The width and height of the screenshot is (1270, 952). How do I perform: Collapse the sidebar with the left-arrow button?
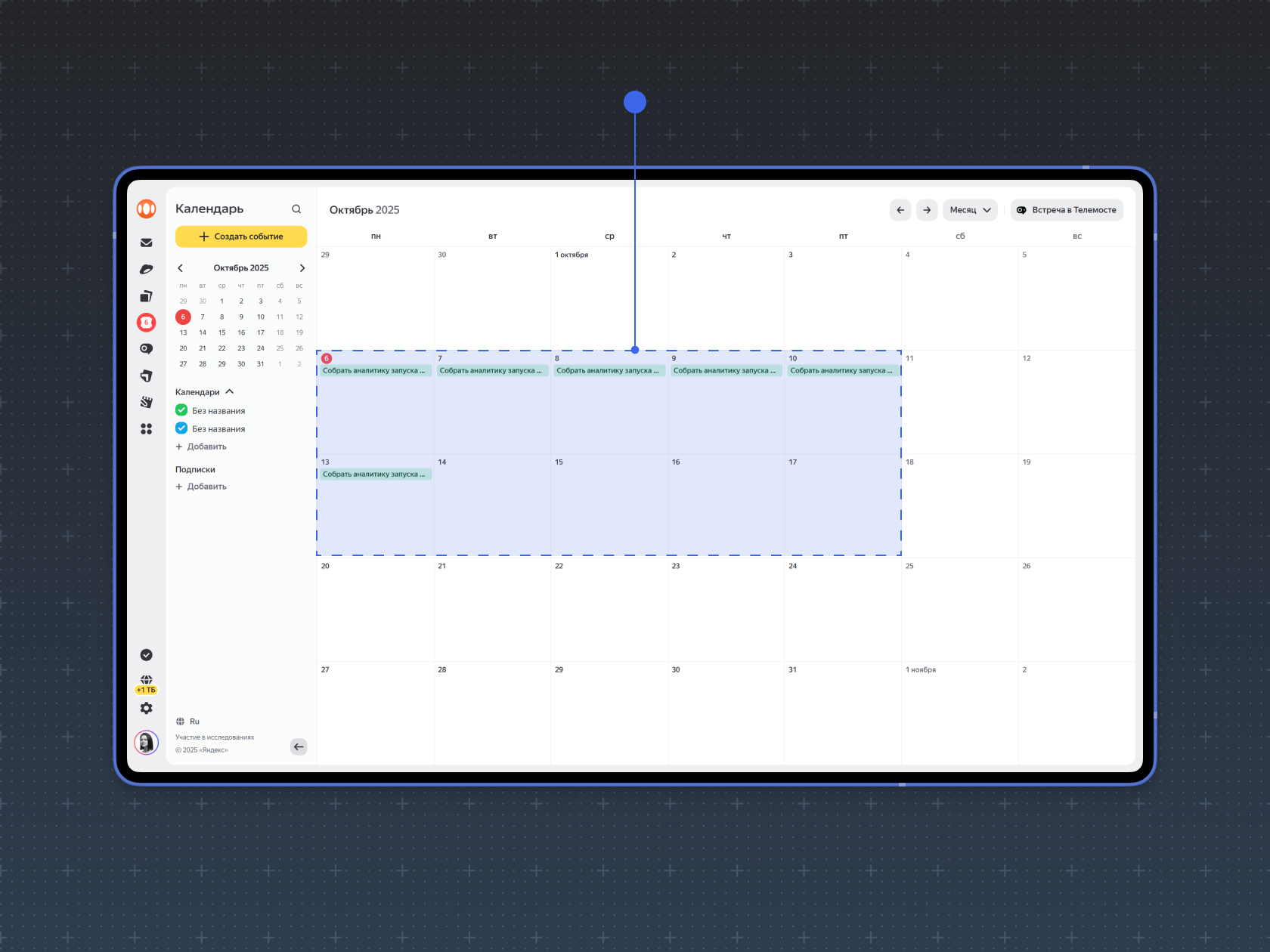[x=299, y=746]
